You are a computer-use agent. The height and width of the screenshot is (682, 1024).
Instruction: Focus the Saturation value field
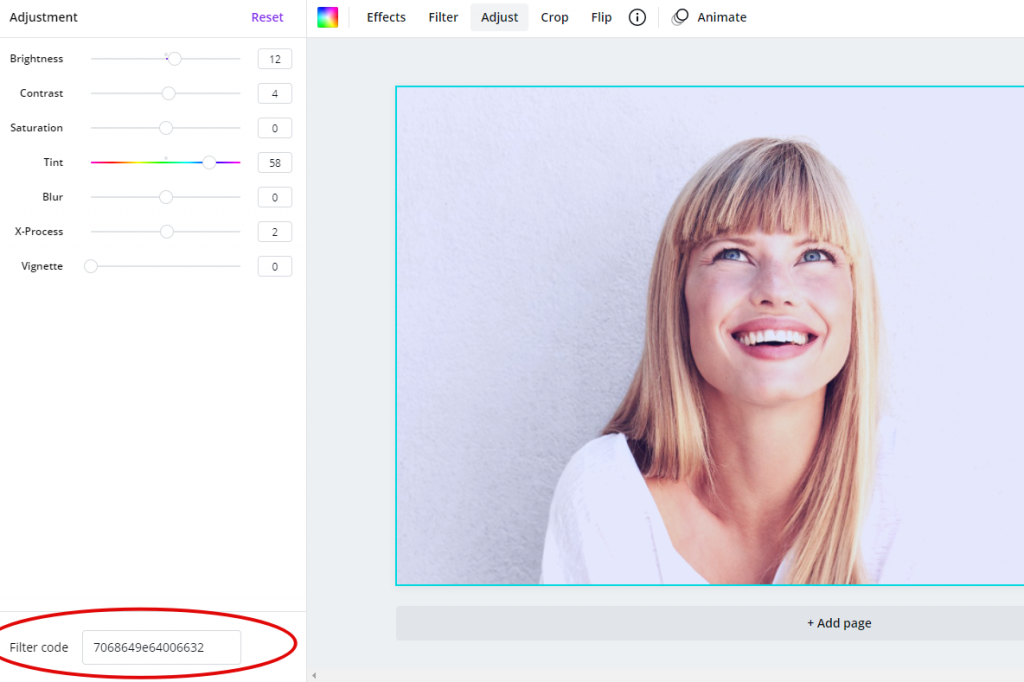pos(274,128)
